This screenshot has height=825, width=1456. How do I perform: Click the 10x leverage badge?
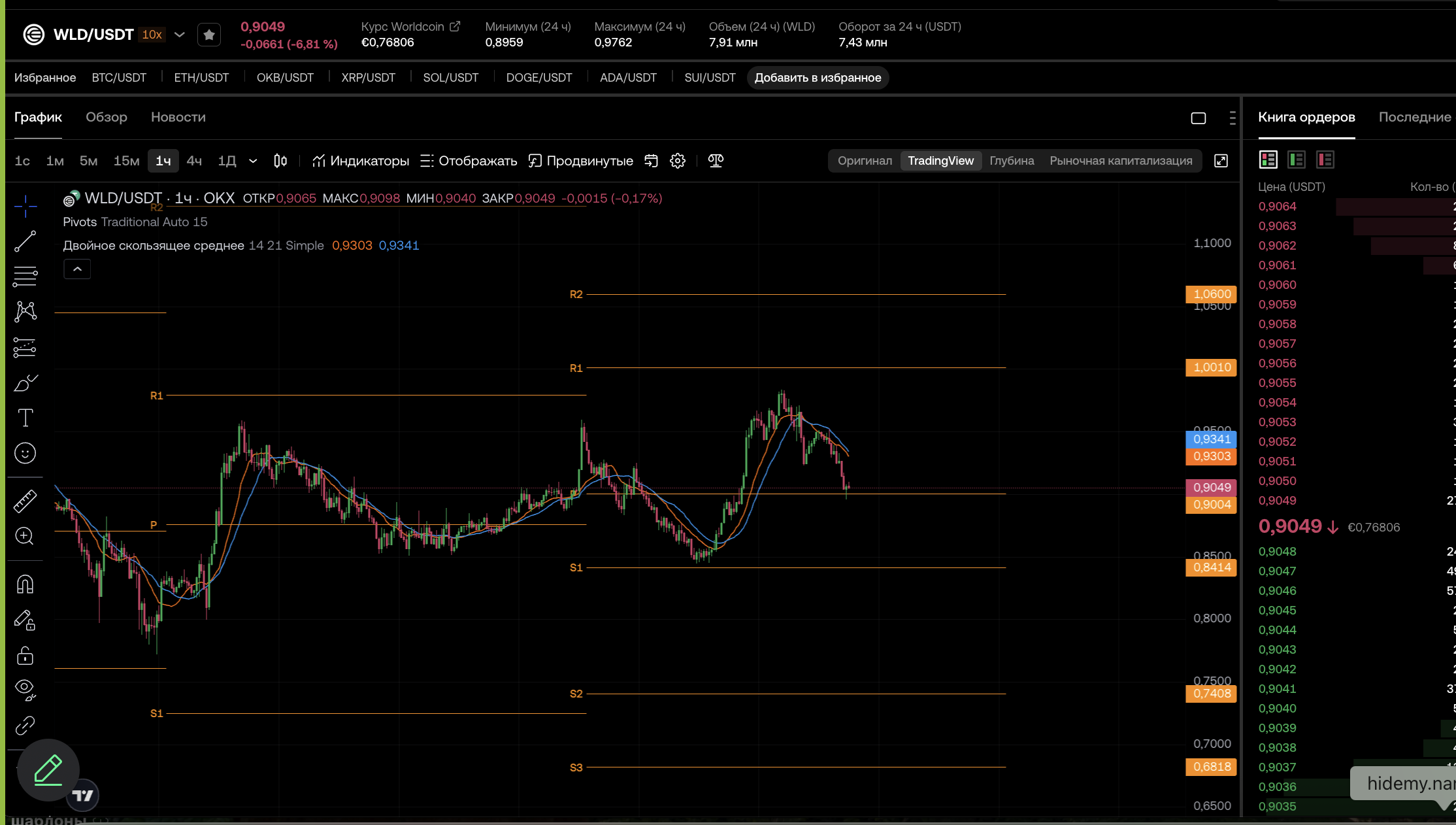[152, 35]
